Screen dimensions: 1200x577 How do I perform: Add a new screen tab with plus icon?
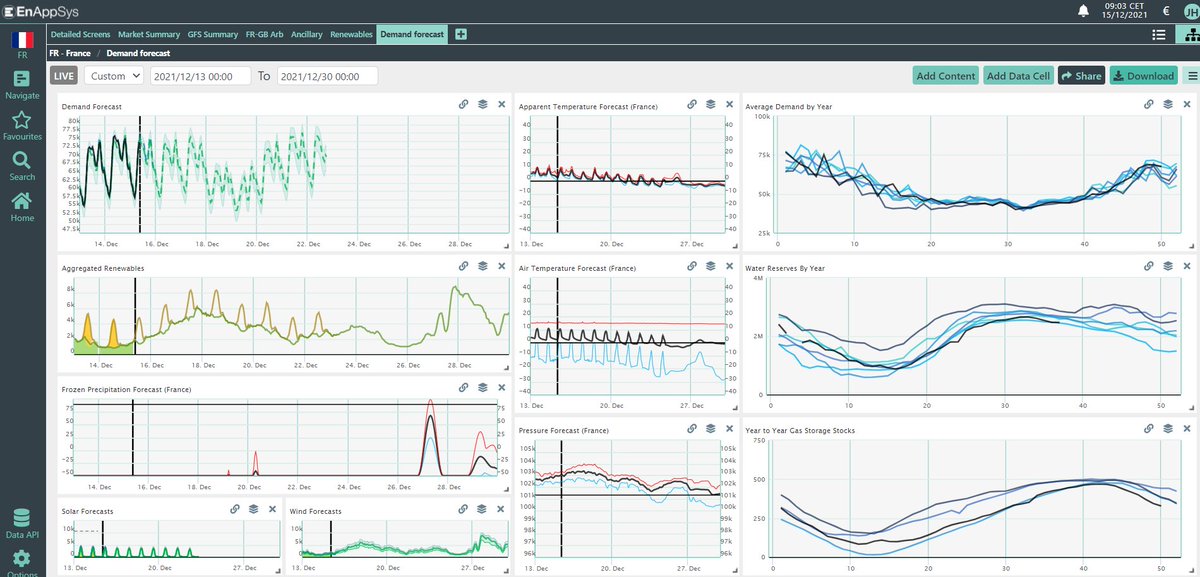(x=461, y=34)
